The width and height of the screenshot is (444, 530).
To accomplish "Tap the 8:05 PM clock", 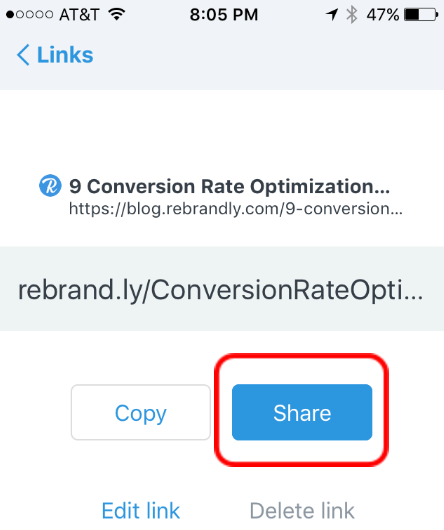I will (x=224, y=15).
